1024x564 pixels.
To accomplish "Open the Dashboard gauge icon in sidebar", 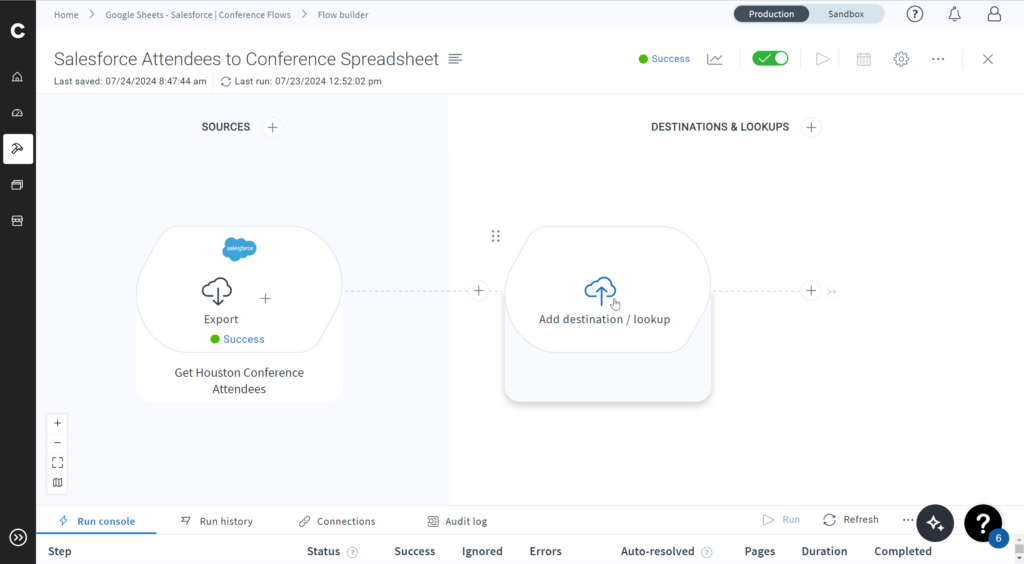I will pyautogui.click(x=18, y=113).
